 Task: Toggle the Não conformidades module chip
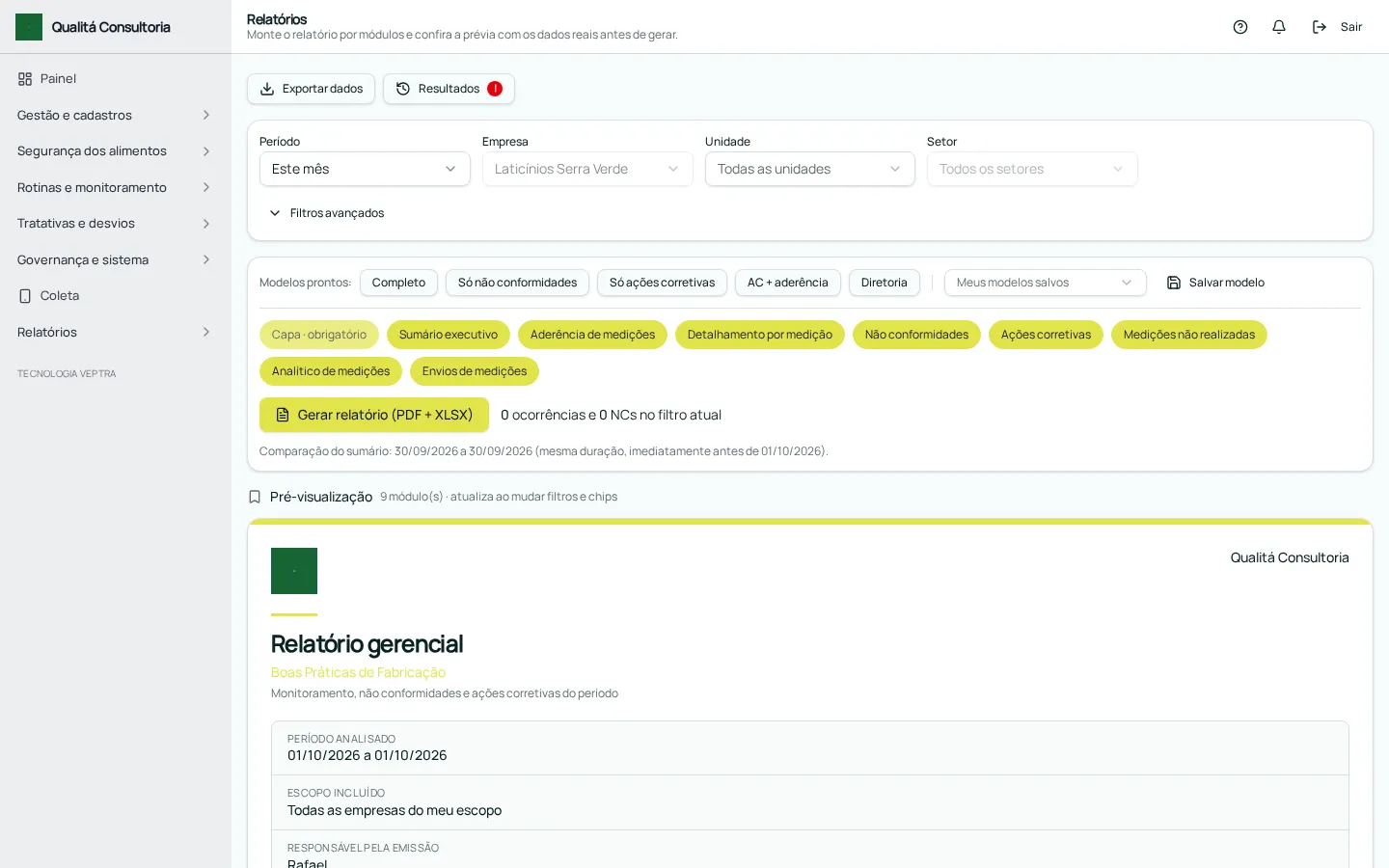916,335
